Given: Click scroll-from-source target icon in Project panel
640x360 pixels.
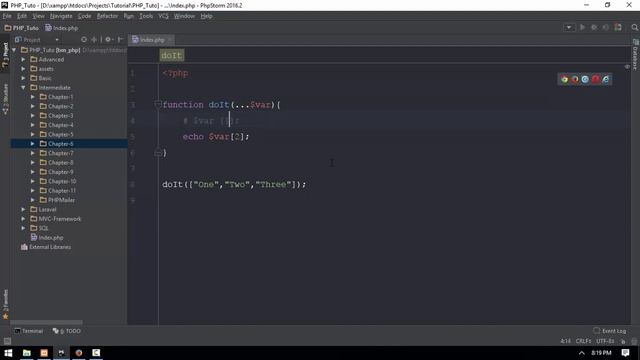Looking at the screenshot, I should 84,40.
